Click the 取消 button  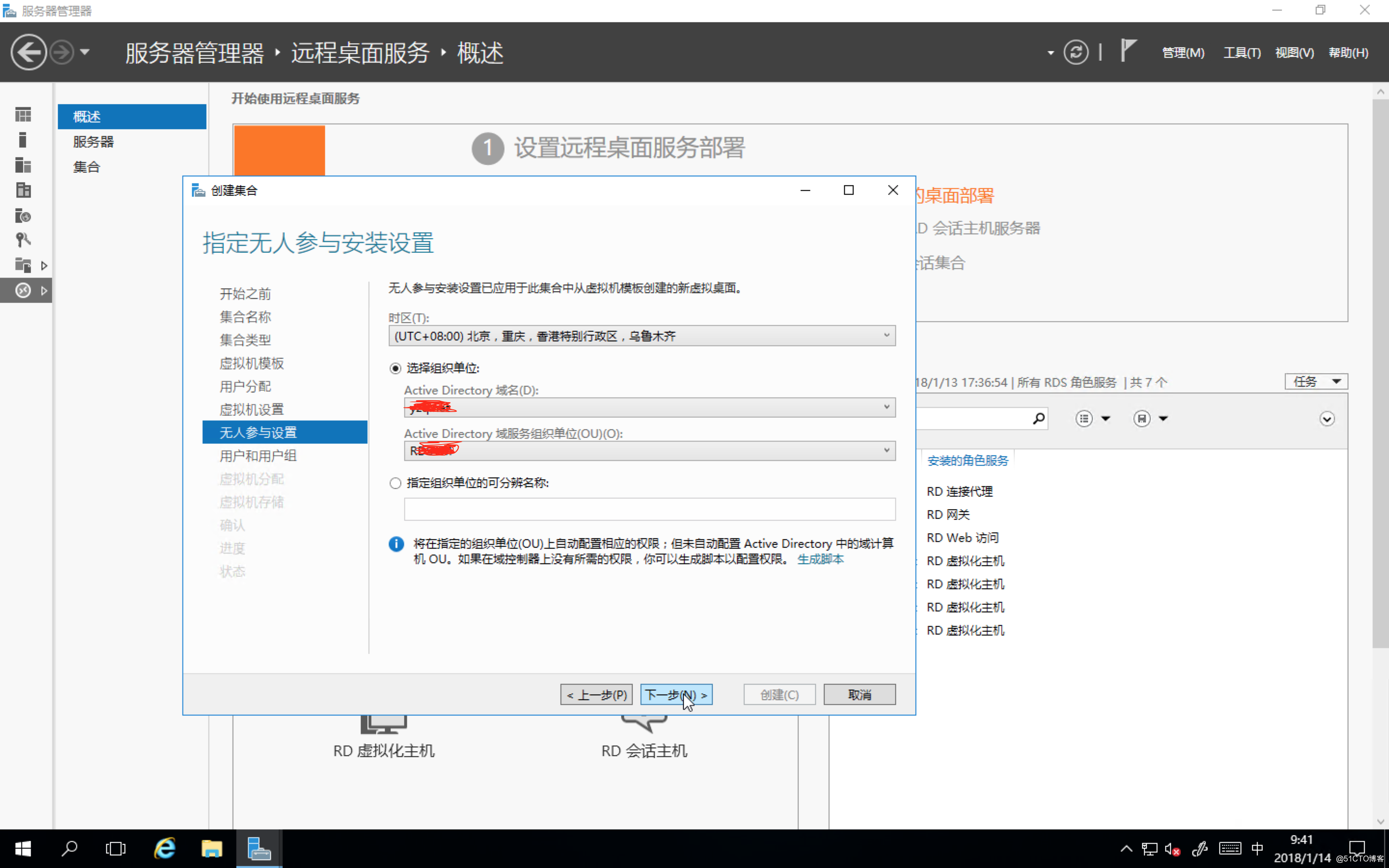click(x=859, y=694)
